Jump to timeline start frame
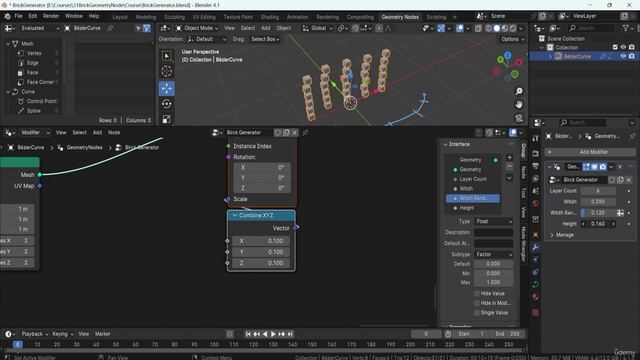The height and width of the screenshot is (360, 640). tap(248, 334)
